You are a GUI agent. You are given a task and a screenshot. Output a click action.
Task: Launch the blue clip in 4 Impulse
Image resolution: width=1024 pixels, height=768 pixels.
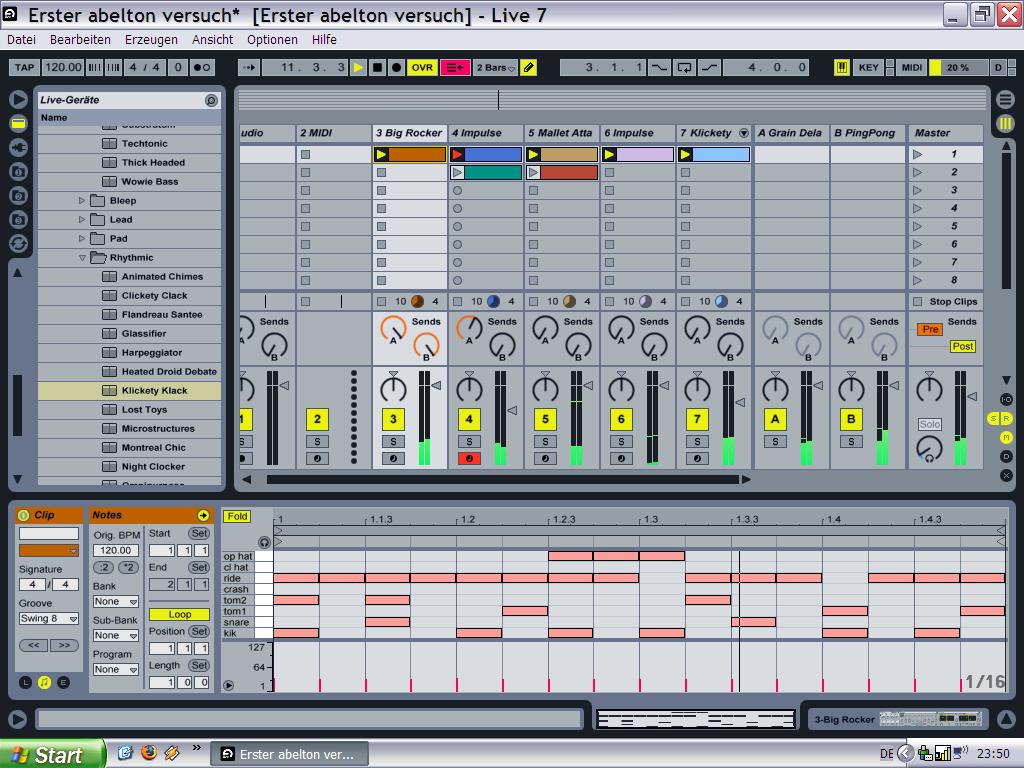point(457,155)
